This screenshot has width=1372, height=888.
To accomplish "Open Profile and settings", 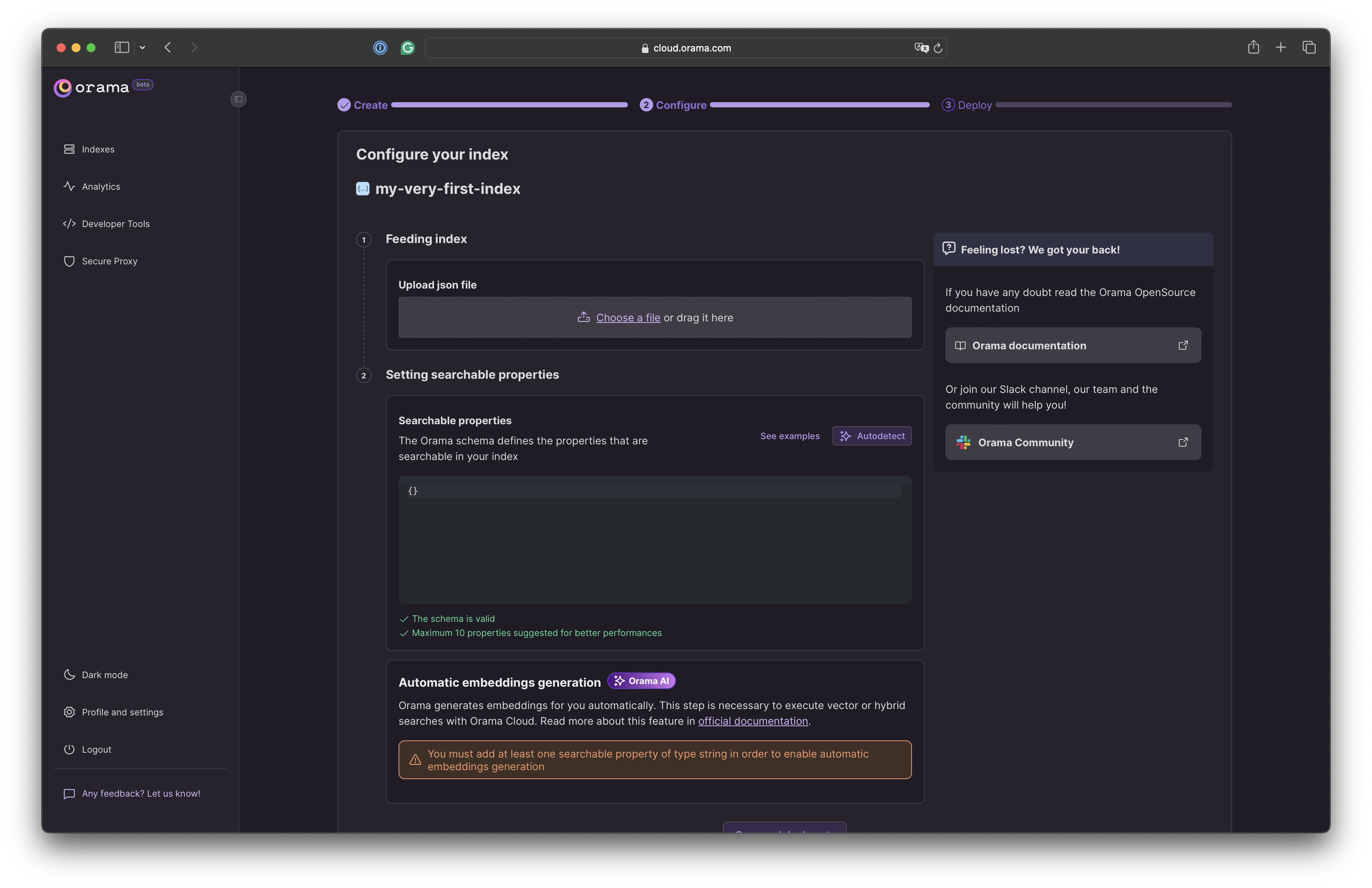I will (113, 712).
